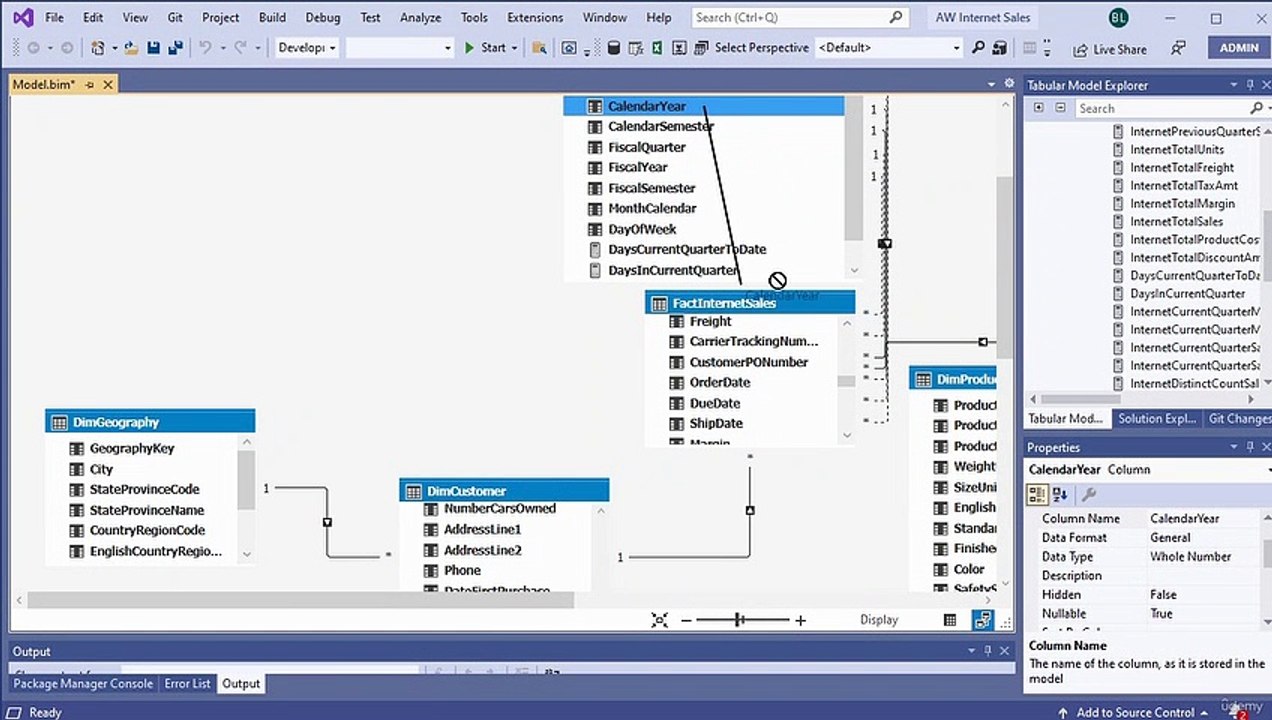Click the zoom in plus icon
This screenshot has height=720, width=1272.
tap(801, 620)
